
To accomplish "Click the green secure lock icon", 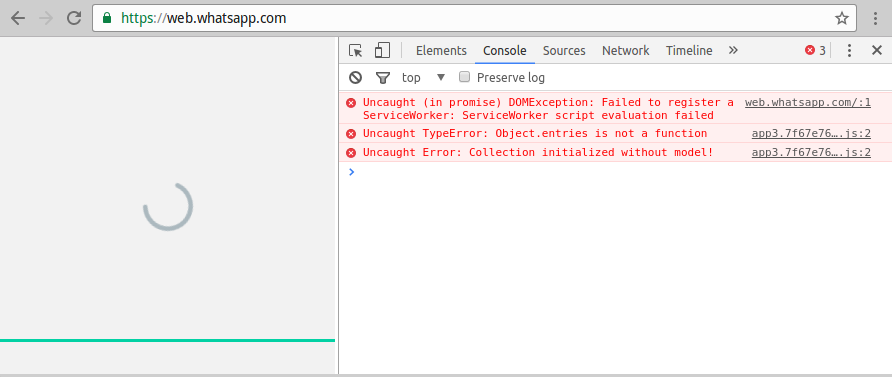I will [106, 18].
